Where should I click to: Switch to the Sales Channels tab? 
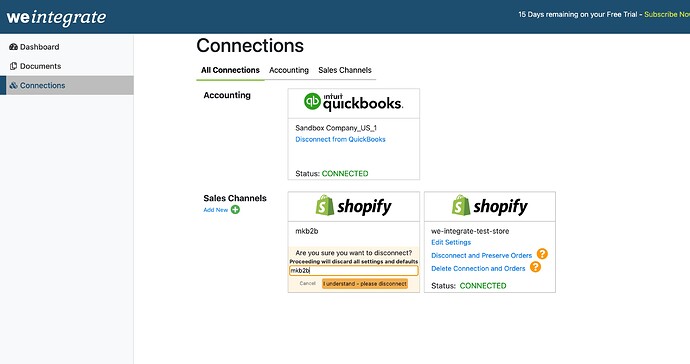pyautogui.click(x=345, y=70)
